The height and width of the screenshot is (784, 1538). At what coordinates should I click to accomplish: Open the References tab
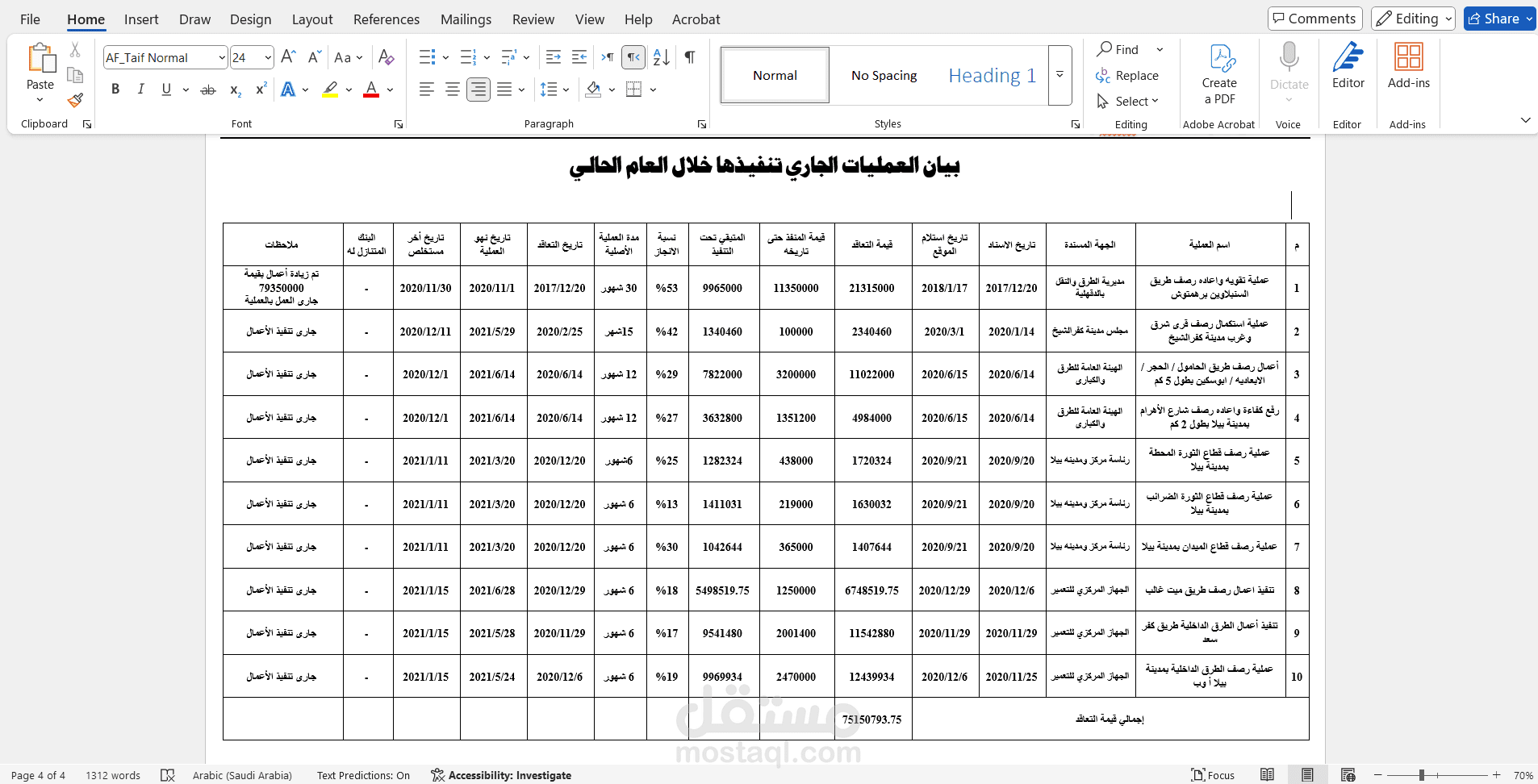point(387,19)
